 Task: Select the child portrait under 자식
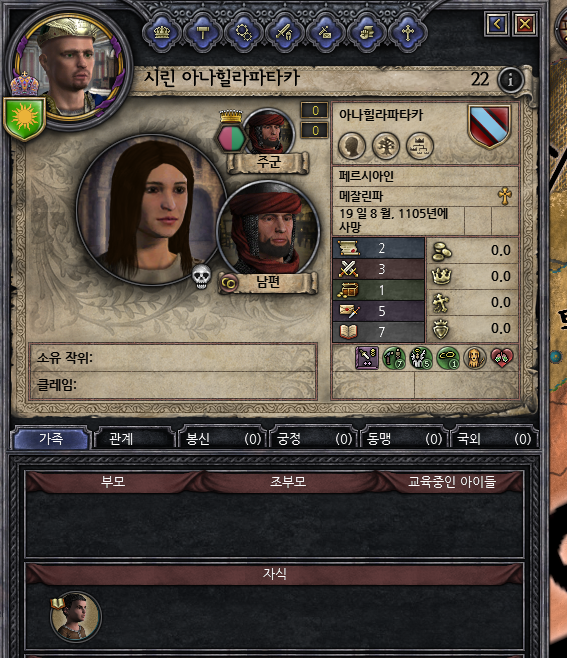click(x=76, y=617)
